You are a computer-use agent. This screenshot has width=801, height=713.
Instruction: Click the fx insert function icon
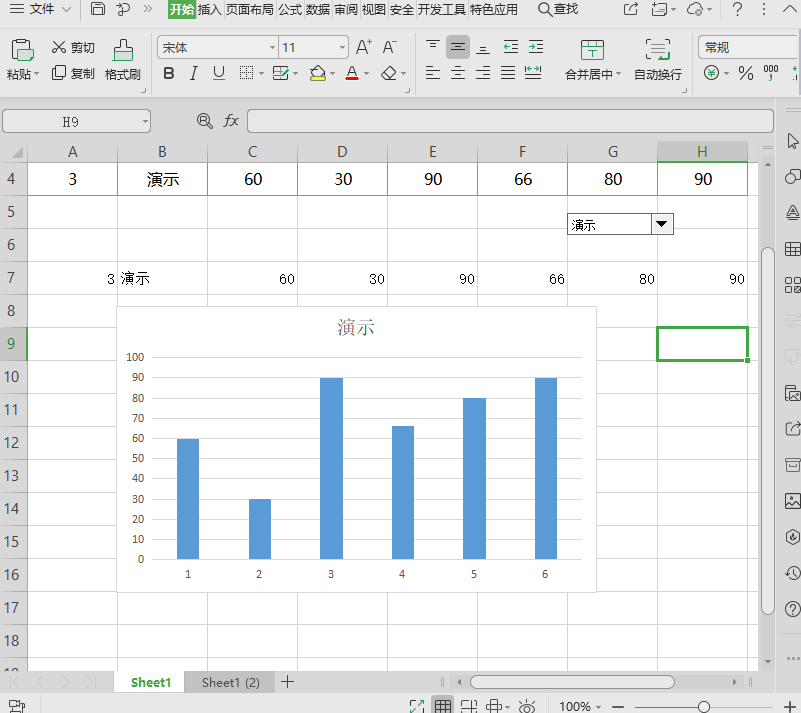(x=231, y=121)
